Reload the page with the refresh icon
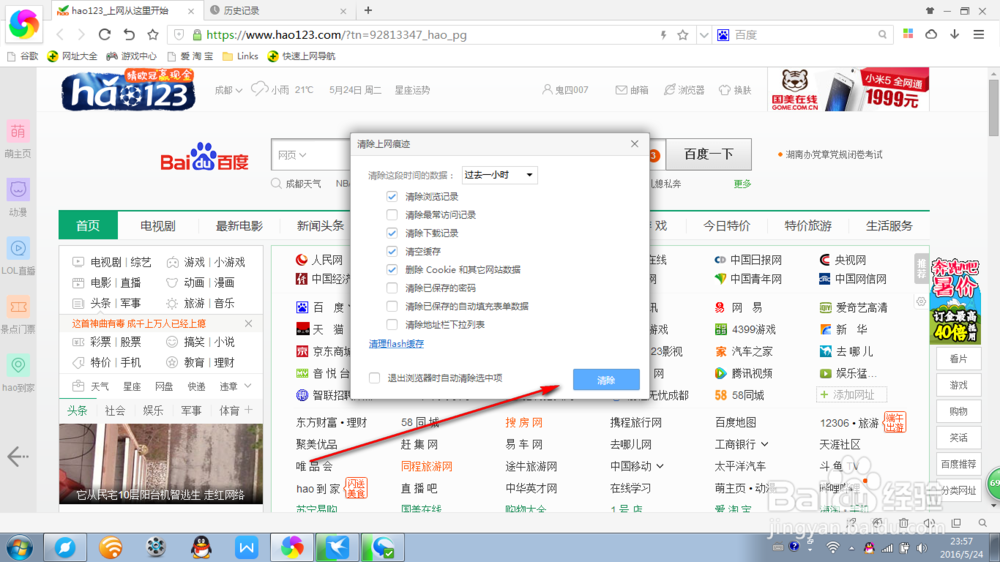This screenshot has height=562, width=1000. (105, 34)
